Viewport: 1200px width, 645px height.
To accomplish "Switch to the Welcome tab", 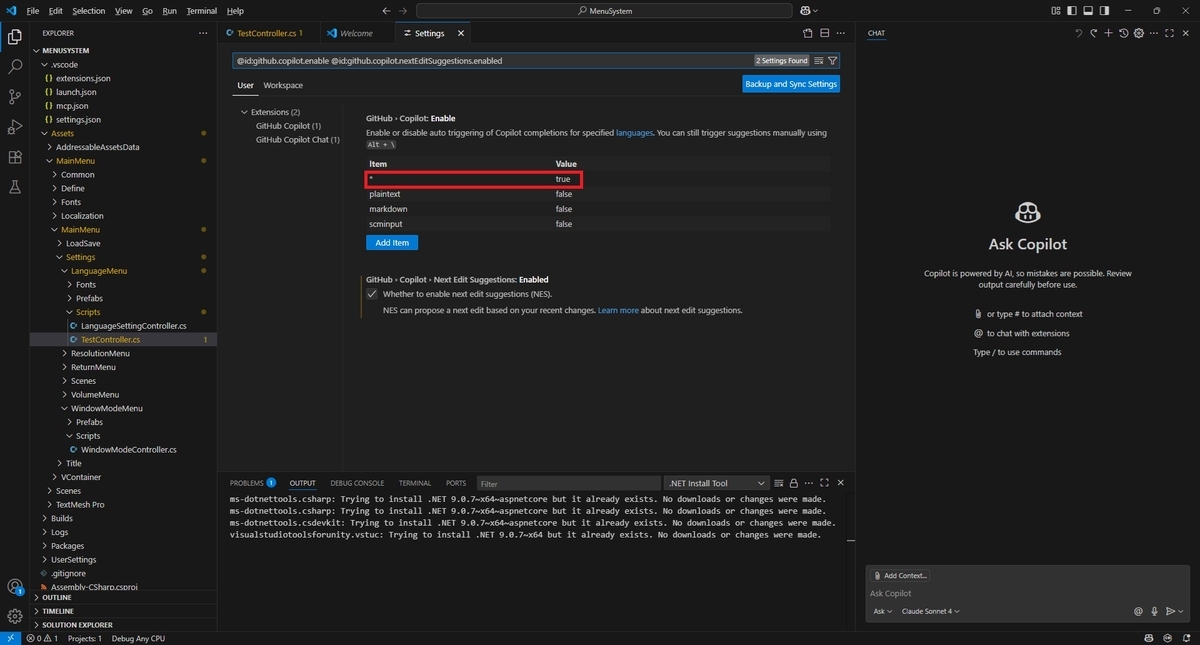I will point(356,33).
